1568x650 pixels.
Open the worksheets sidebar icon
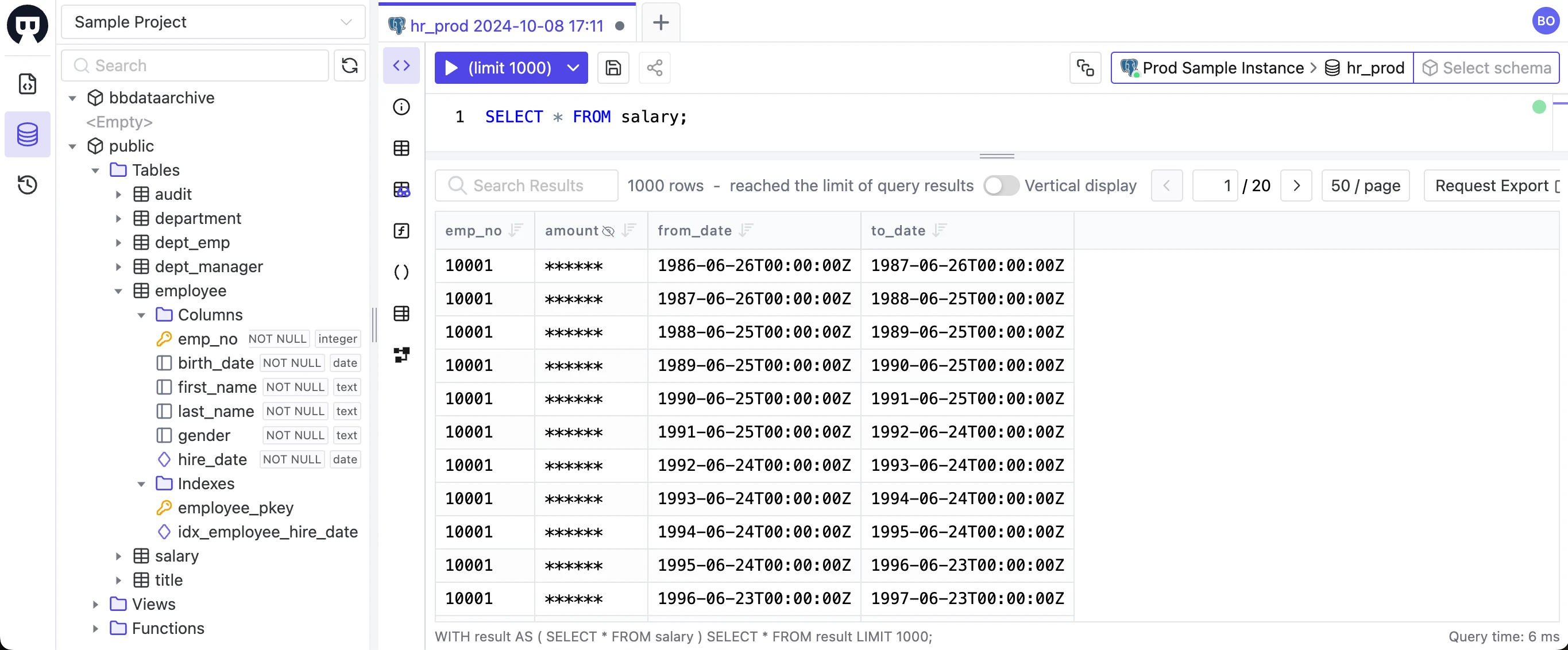pyautogui.click(x=28, y=84)
